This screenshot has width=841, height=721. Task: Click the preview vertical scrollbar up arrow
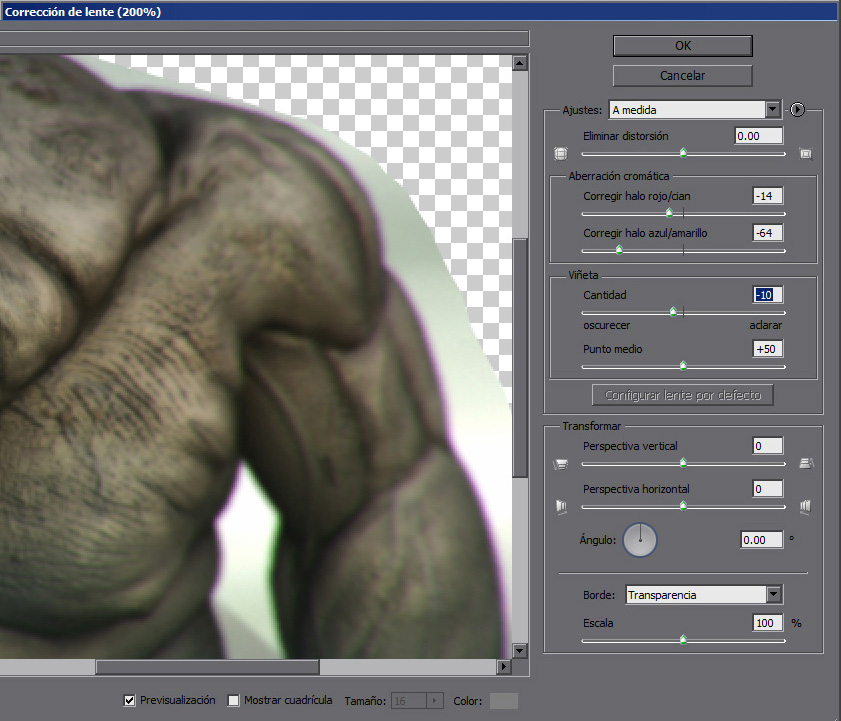(519, 63)
